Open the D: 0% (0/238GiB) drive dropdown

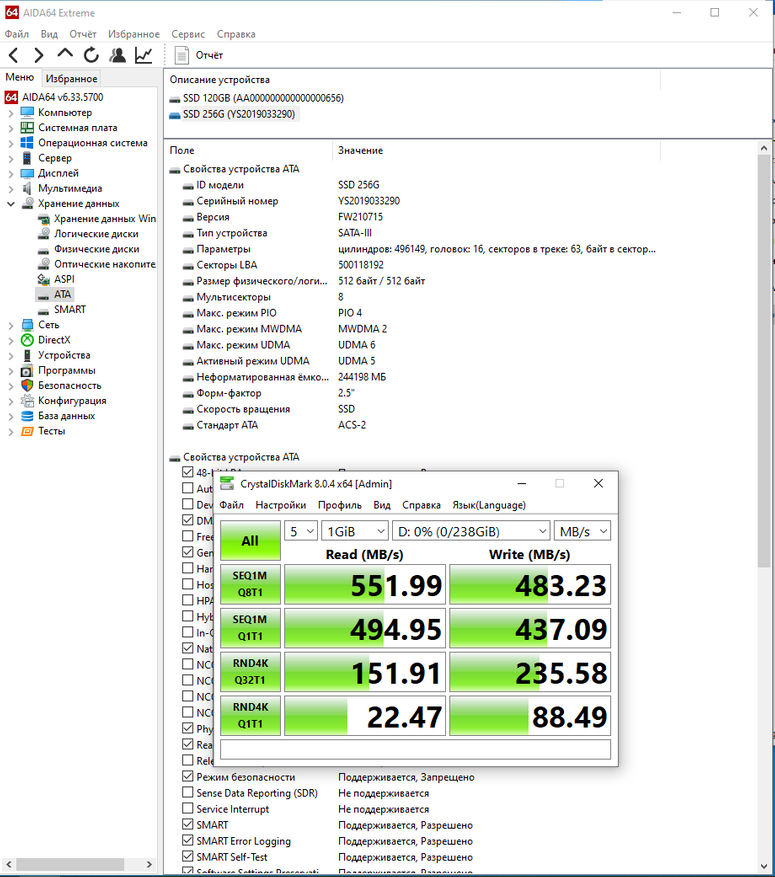click(471, 531)
